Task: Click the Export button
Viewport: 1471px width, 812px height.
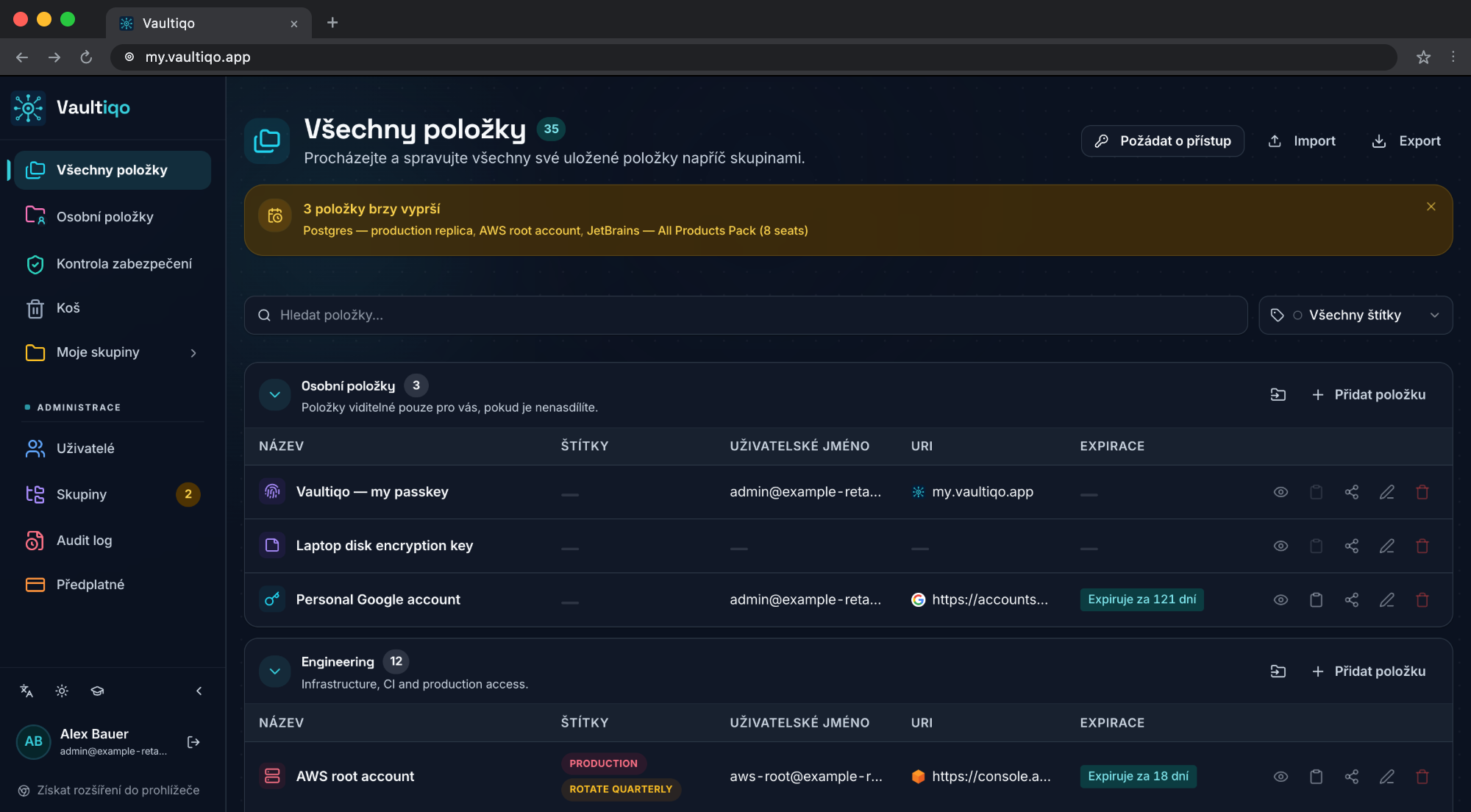Action: click(1406, 141)
